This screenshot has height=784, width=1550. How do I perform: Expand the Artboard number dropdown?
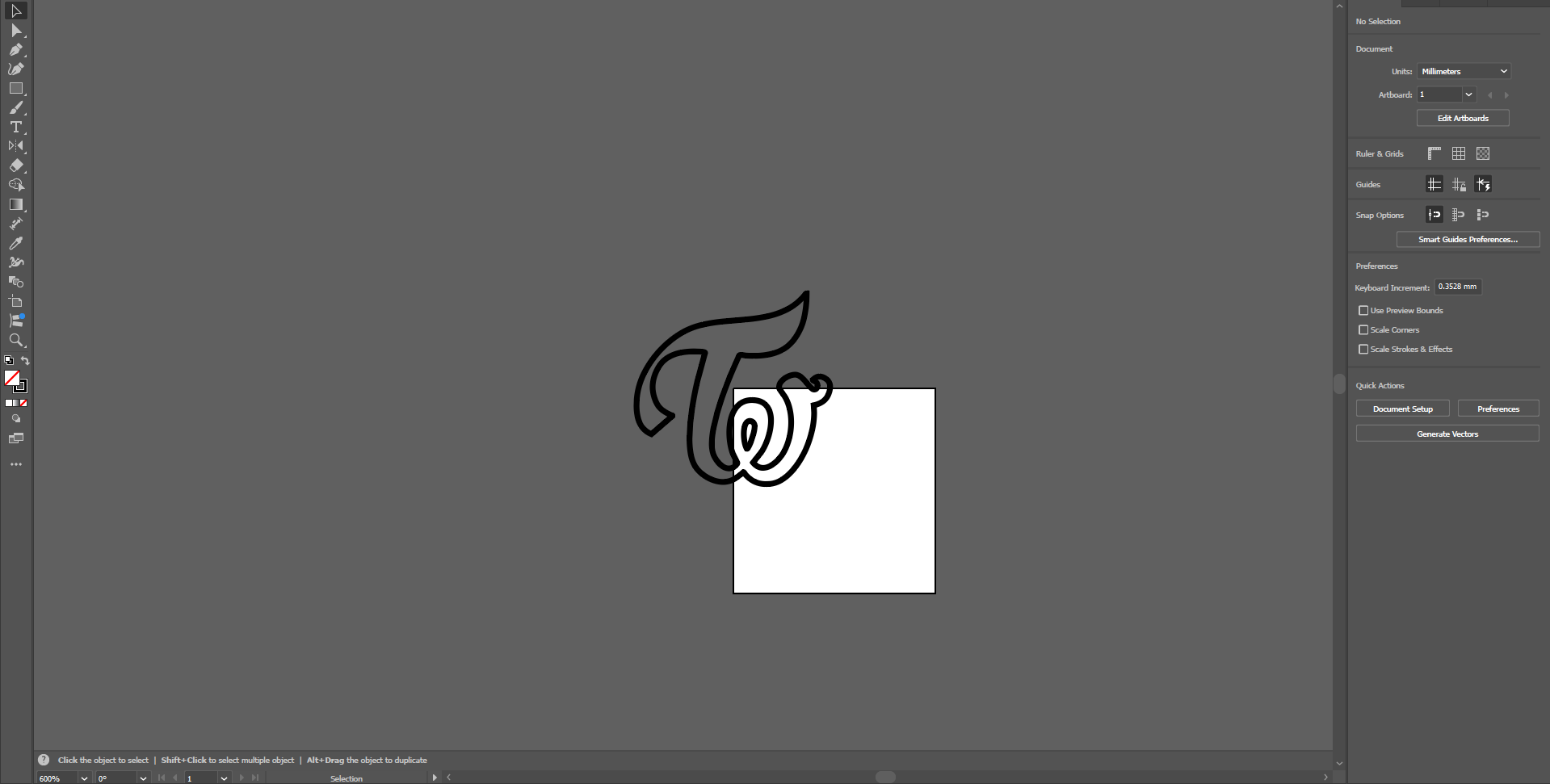point(1468,94)
